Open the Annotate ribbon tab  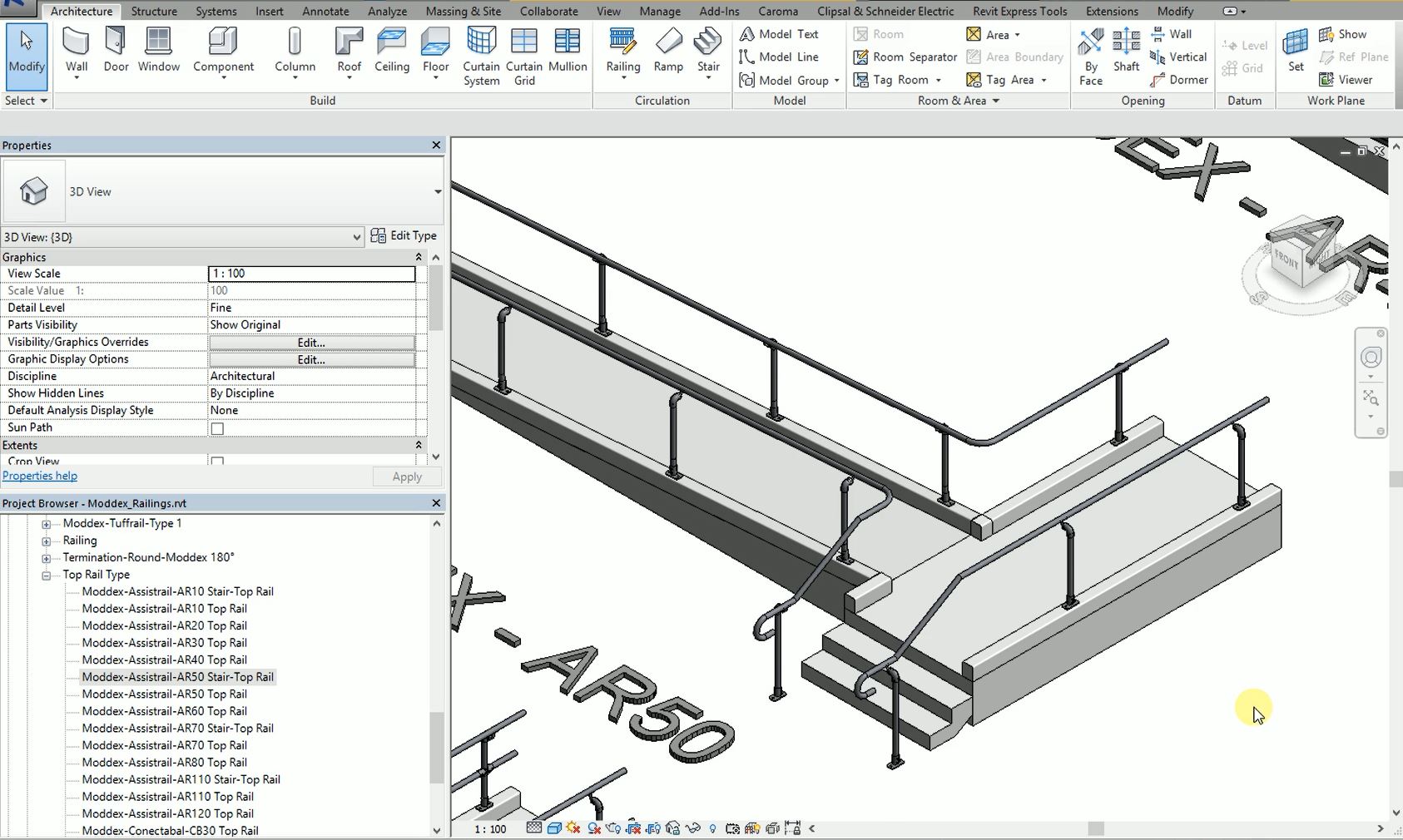pyautogui.click(x=325, y=11)
